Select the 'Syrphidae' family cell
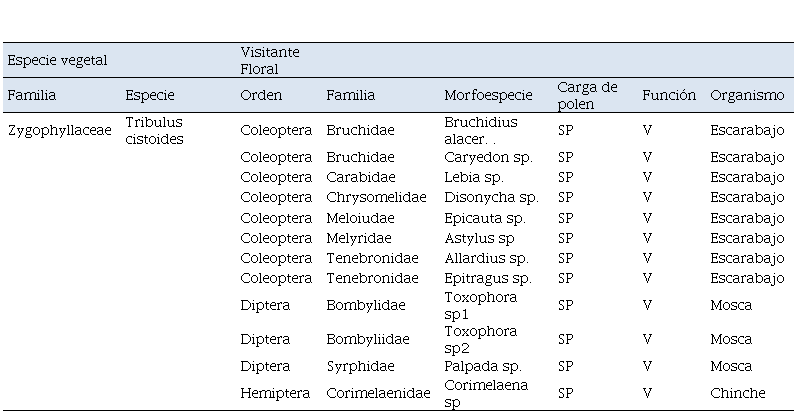This screenshot has height=414, width=797. tap(360, 367)
